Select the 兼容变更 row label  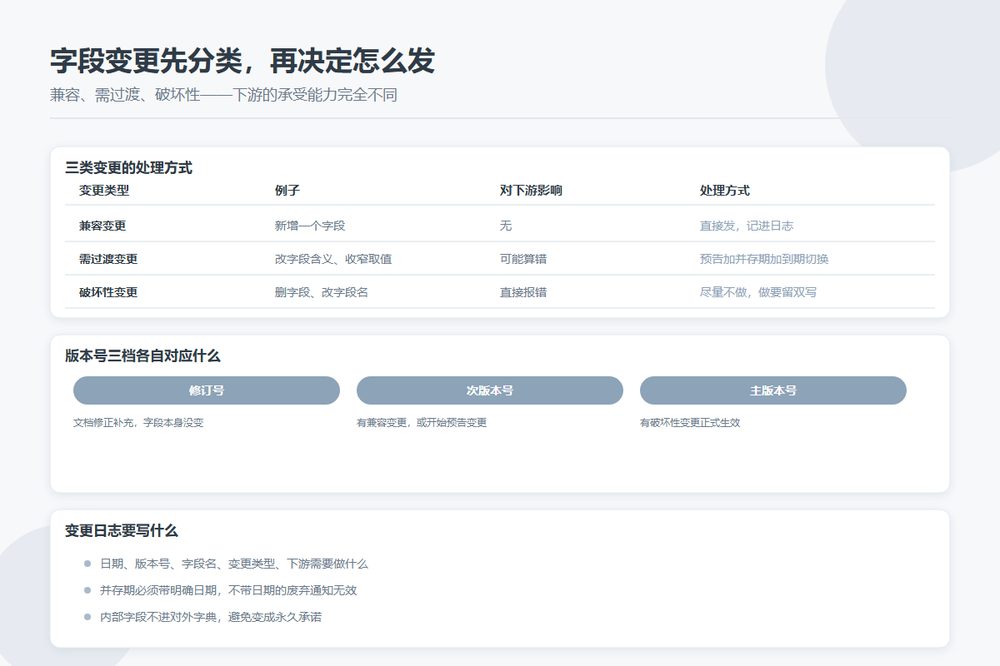pos(103,226)
